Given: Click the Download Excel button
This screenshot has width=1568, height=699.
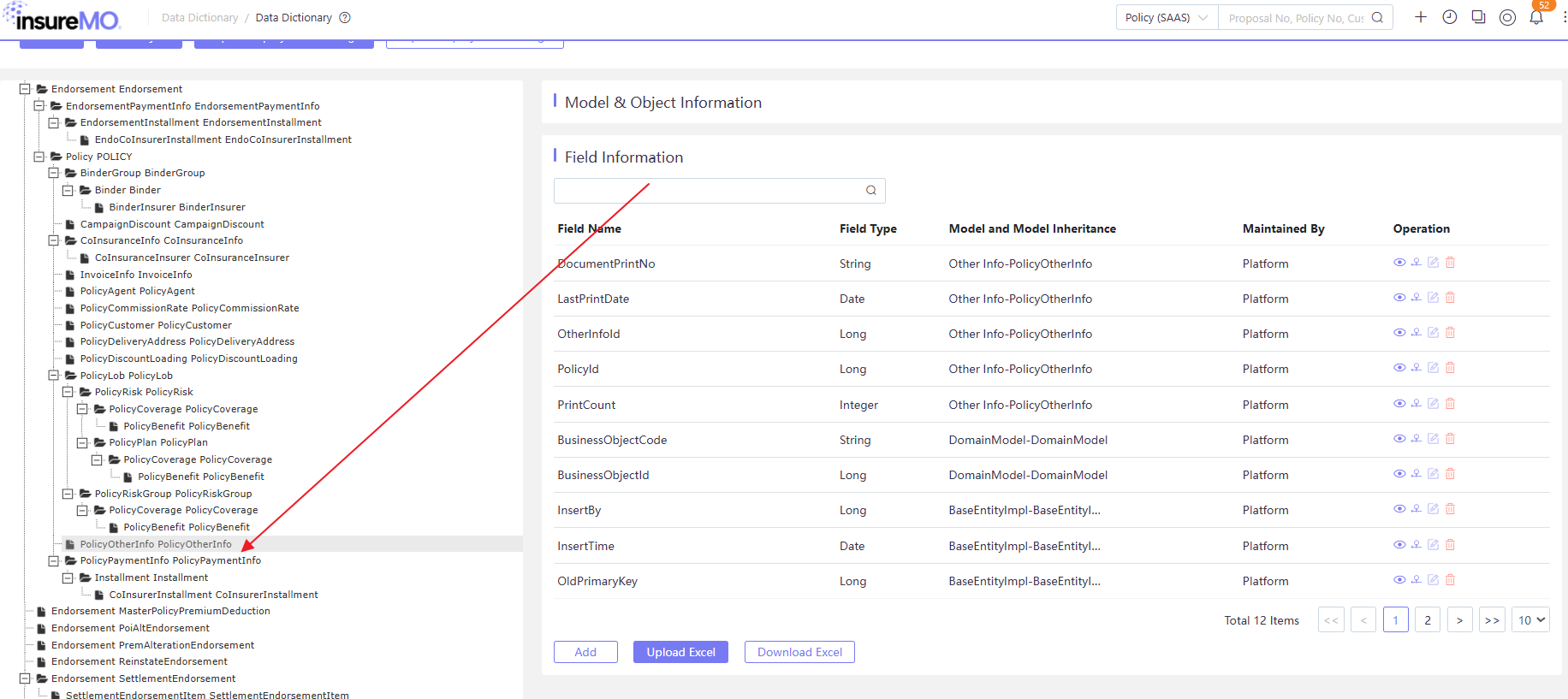Looking at the screenshot, I should [799, 652].
